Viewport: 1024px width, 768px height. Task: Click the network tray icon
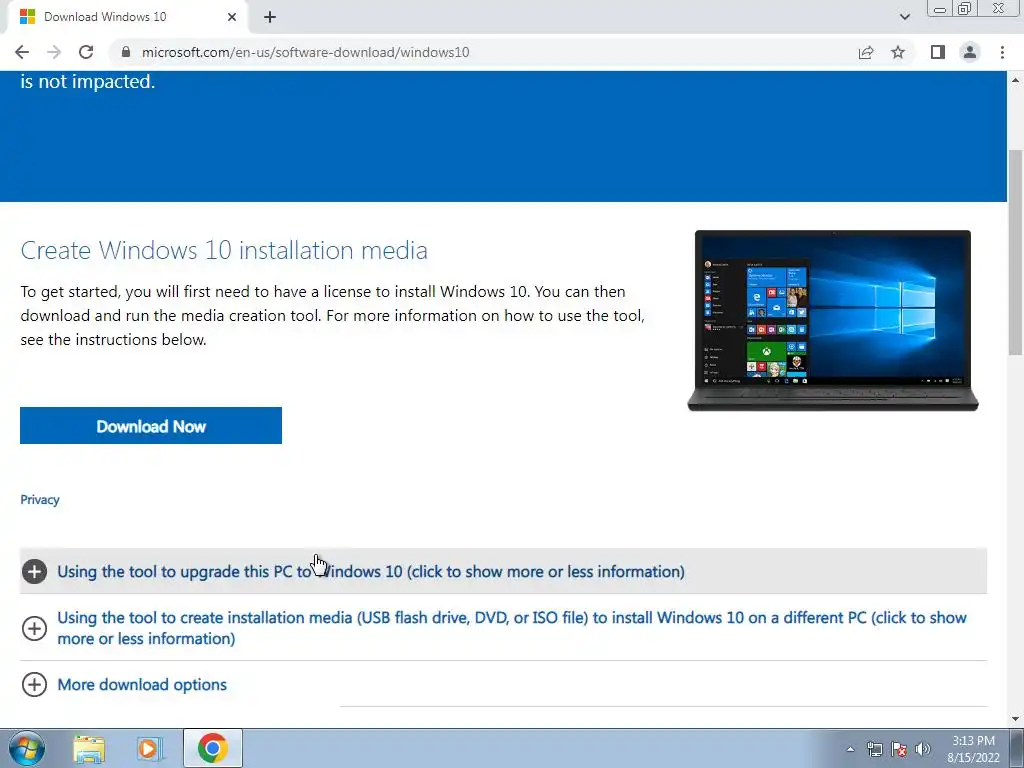point(874,749)
